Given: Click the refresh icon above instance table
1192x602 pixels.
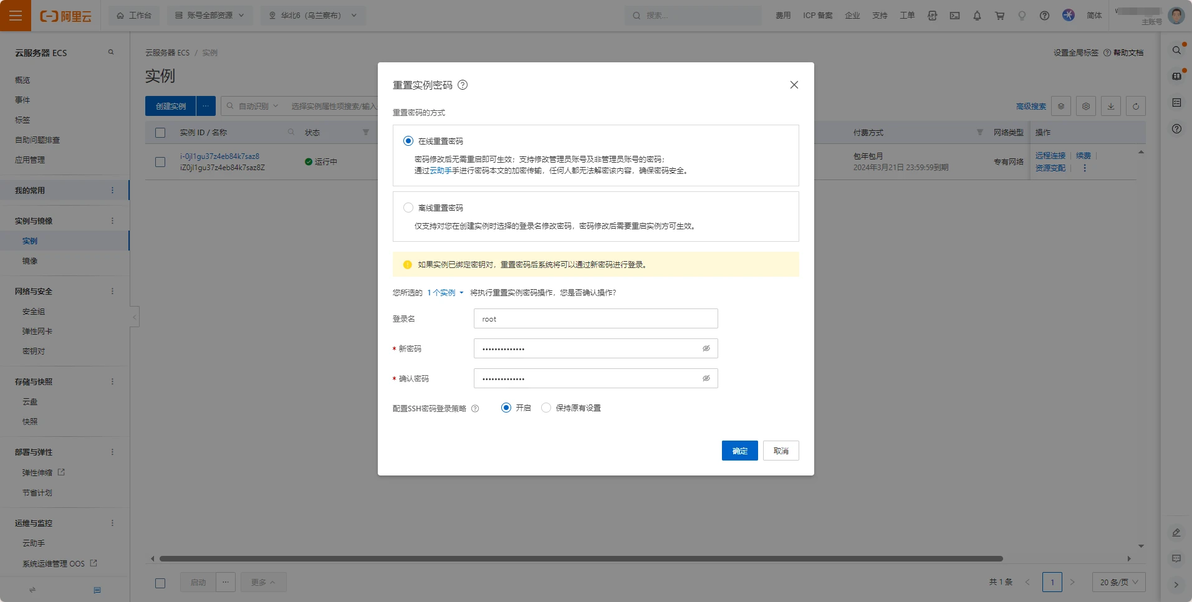Looking at the screenshot, I should pos(1136,106).
